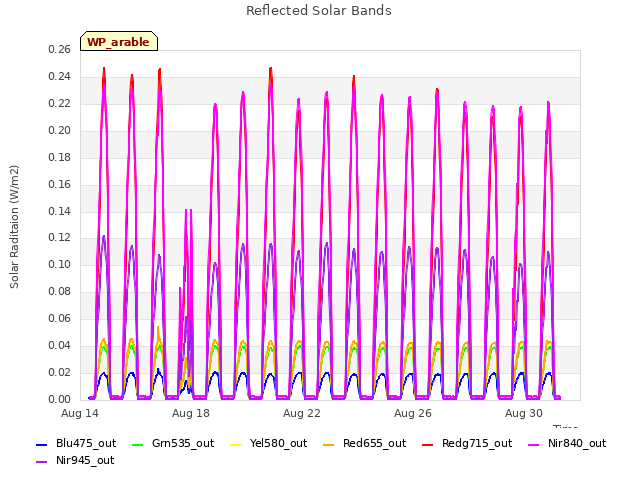Click the 0.06 y-axis tick label
This screenshot has height=480, width=640.
59,318
